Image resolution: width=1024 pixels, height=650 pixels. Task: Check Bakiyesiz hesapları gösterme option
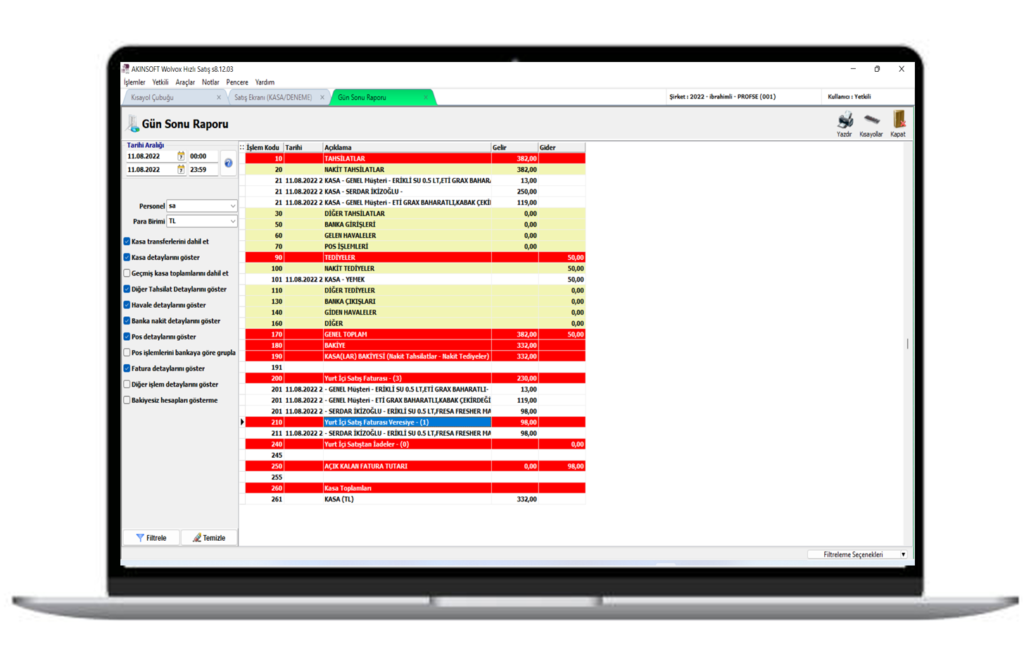pyautogui.click(x=127, y=400)
